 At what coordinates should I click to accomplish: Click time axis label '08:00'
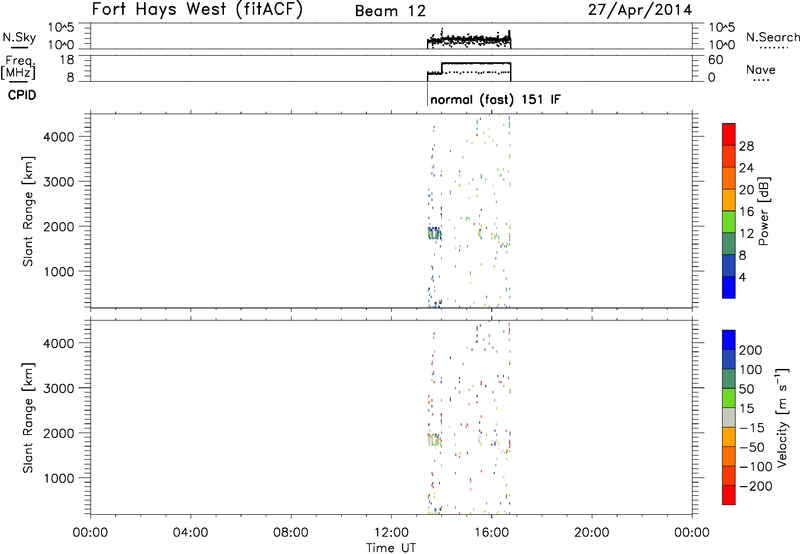click(291, 533)
